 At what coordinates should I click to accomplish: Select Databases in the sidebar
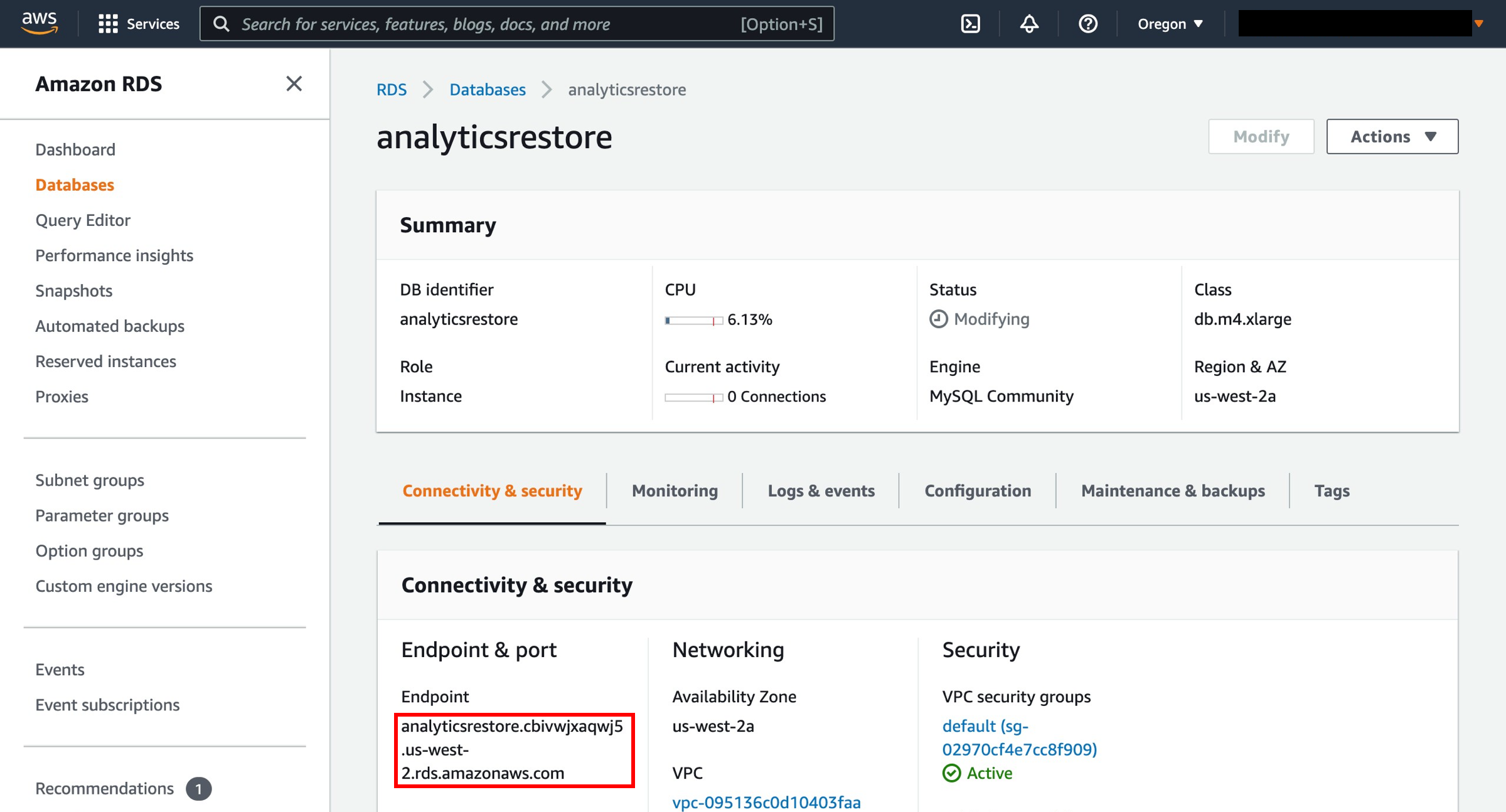point(75,184)
